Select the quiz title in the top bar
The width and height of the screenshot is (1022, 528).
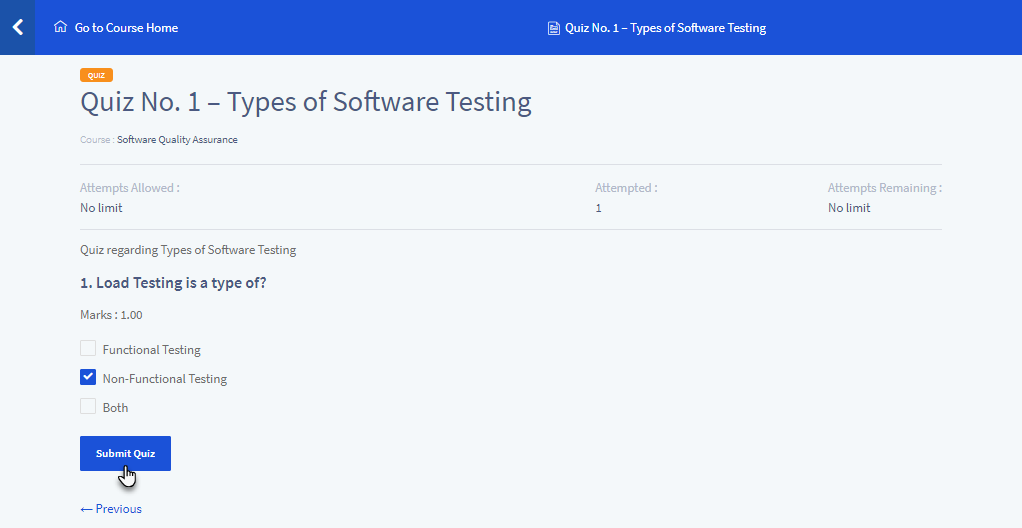[x=665, y=28]
